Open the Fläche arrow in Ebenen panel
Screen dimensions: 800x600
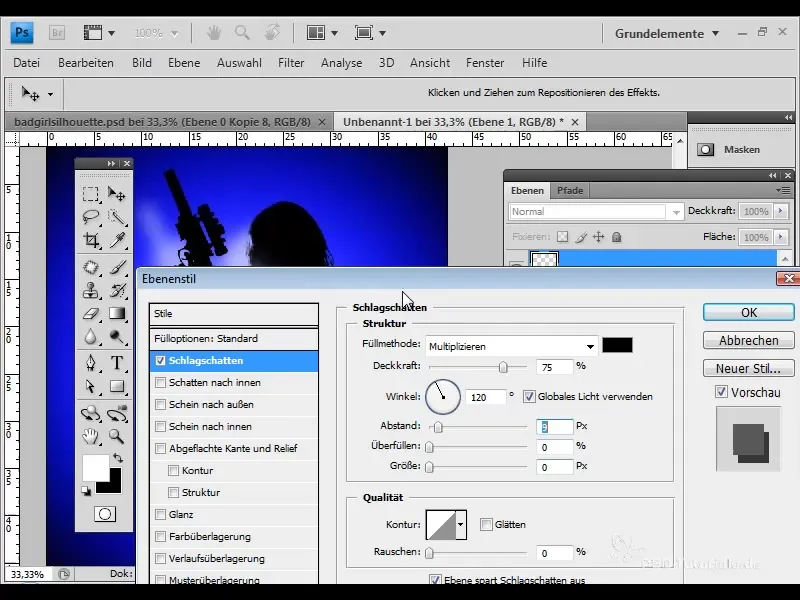point(780,237)
